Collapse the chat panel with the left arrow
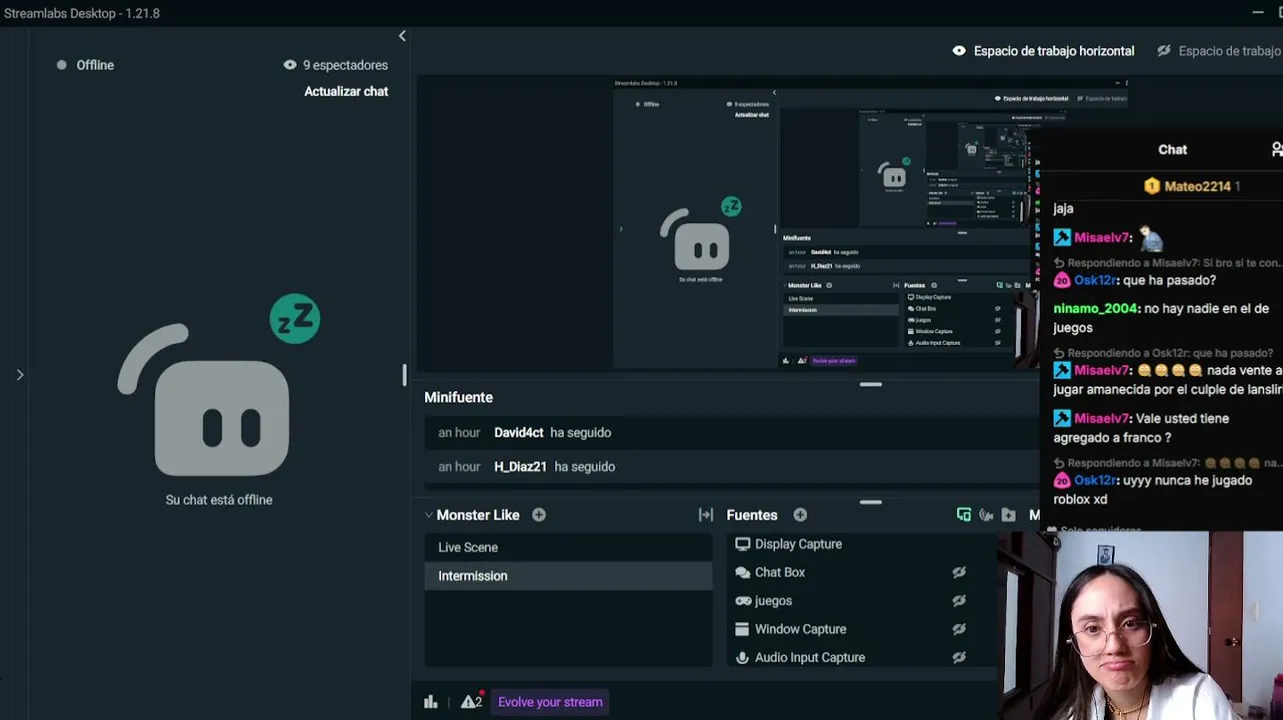This screenshot has width=1283, height=720. click(x=402, y=36)
